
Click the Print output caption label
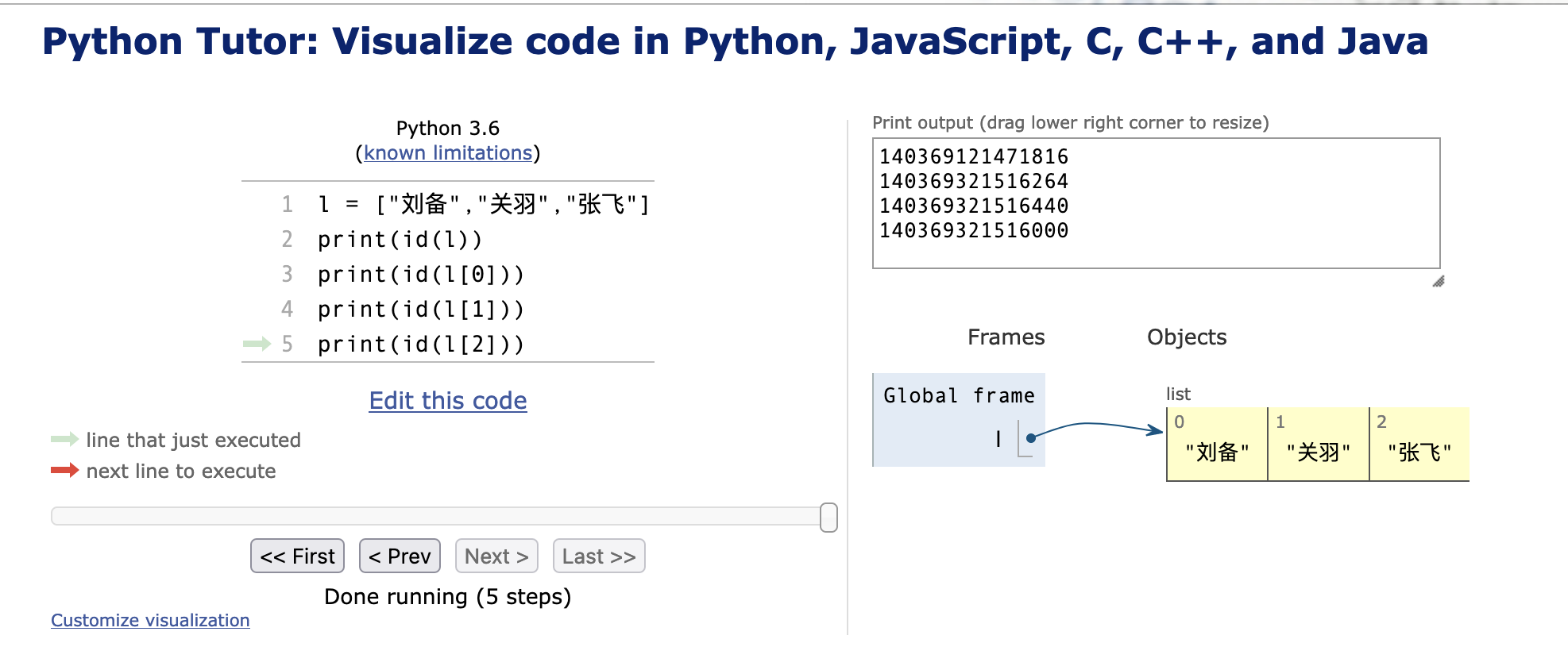[x=1070, y=122]
